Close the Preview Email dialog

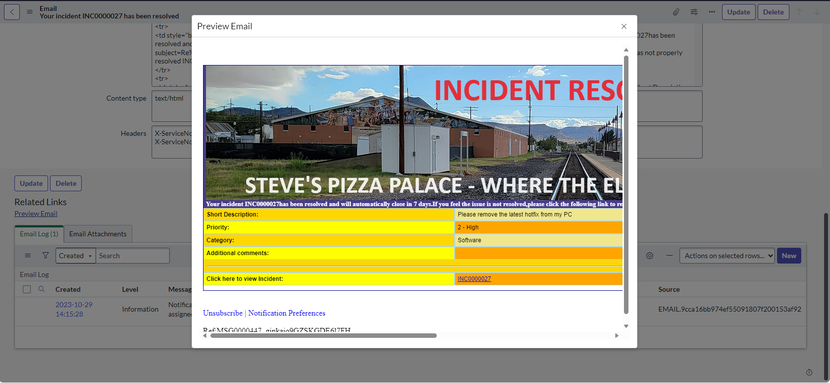click(x=624, y=26)
